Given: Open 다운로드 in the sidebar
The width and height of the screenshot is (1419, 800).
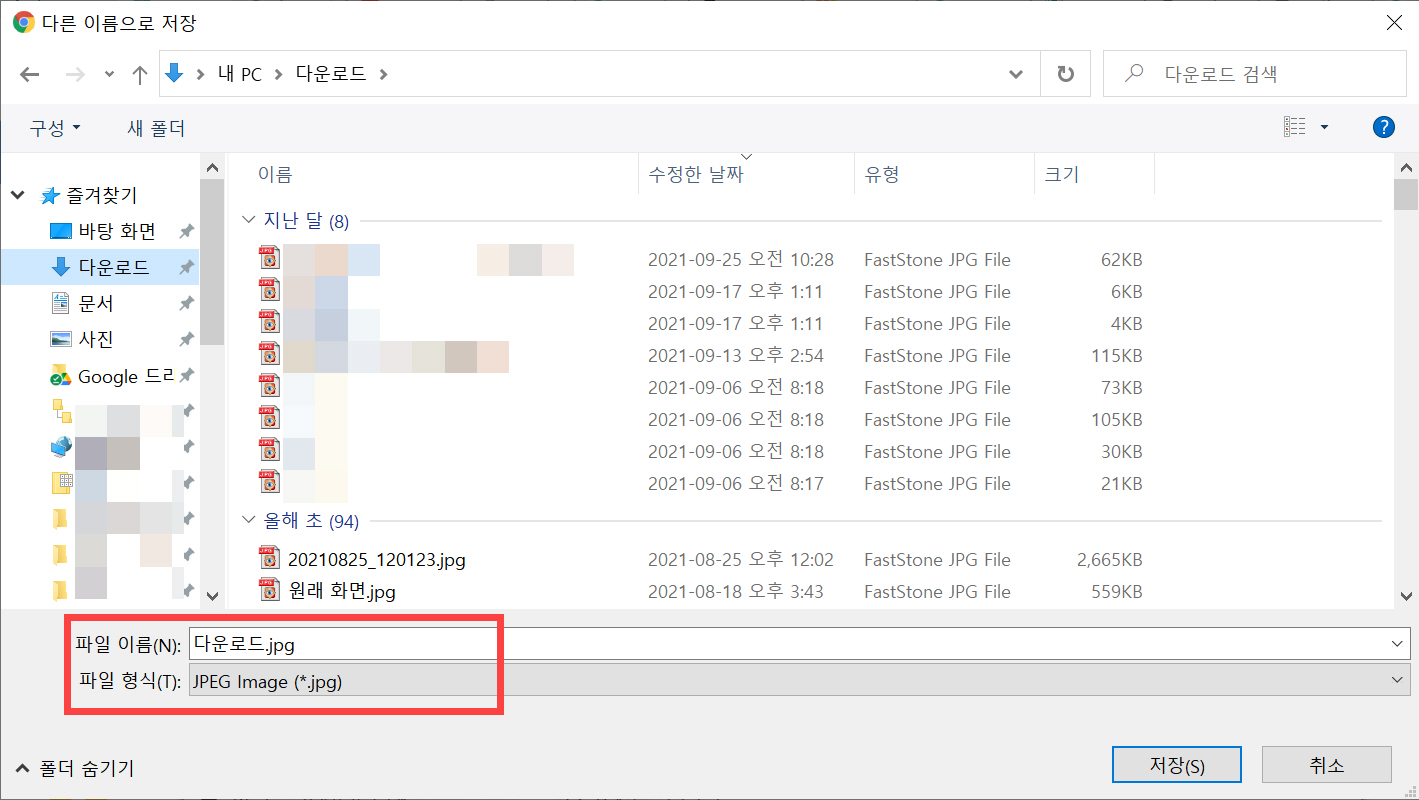Looking at the screenshot, I should pos(114,267).
